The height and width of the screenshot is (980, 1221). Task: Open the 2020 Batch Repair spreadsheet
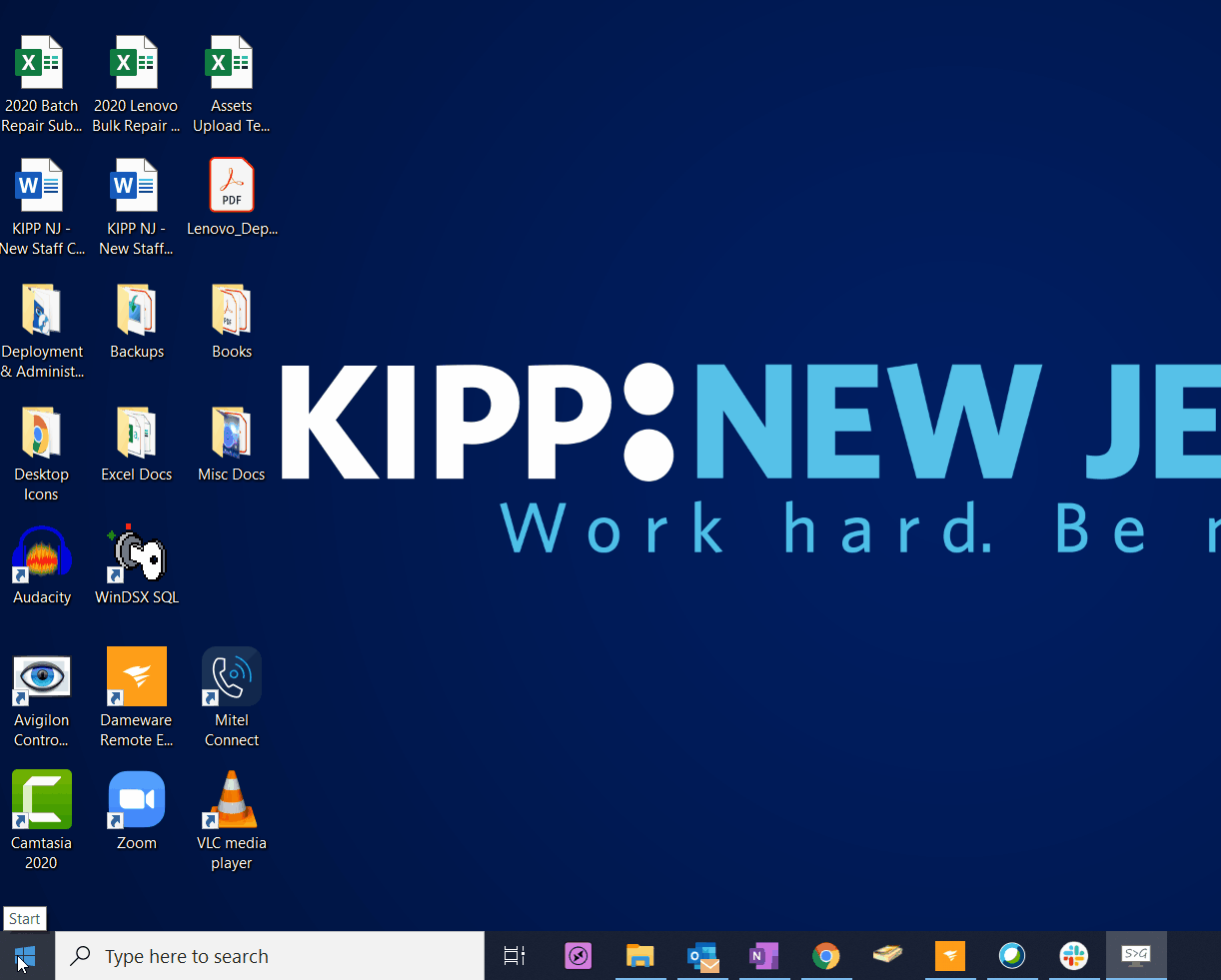click(x=41, y=62)
